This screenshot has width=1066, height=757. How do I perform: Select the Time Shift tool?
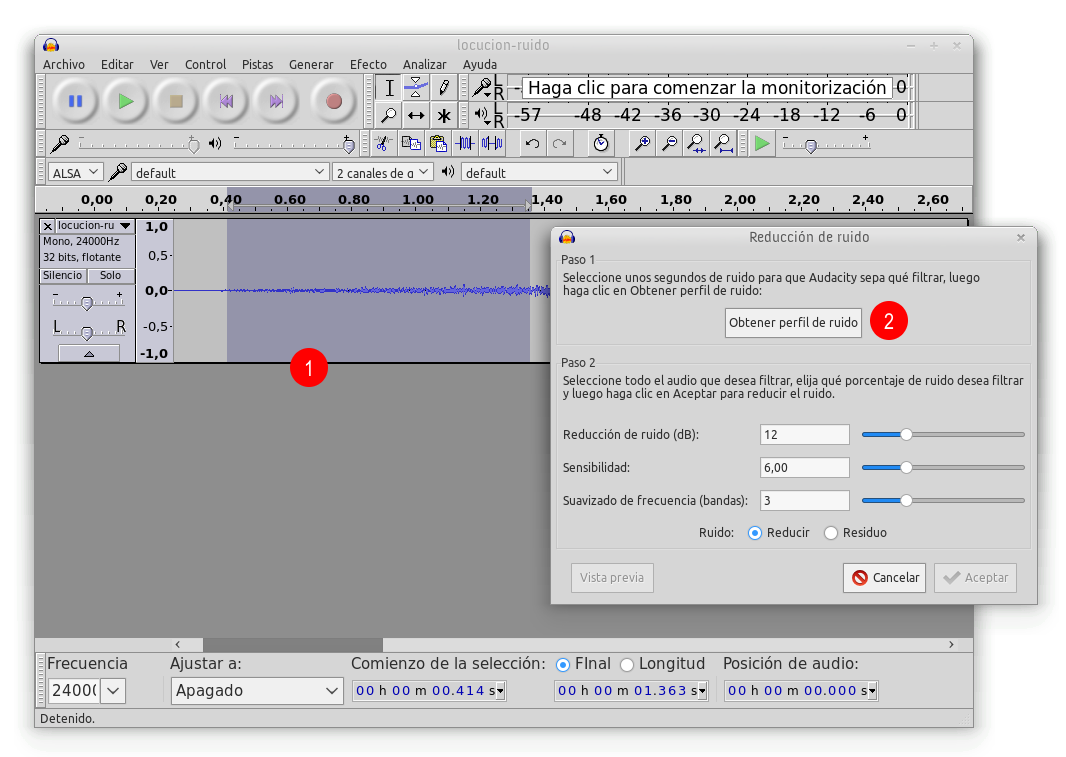coord(416,115)
